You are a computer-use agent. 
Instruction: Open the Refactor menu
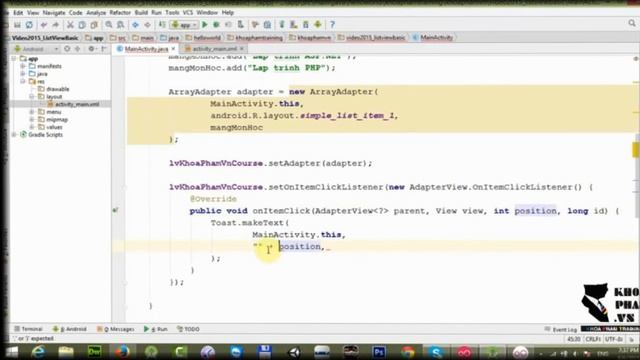coord(120,13)
